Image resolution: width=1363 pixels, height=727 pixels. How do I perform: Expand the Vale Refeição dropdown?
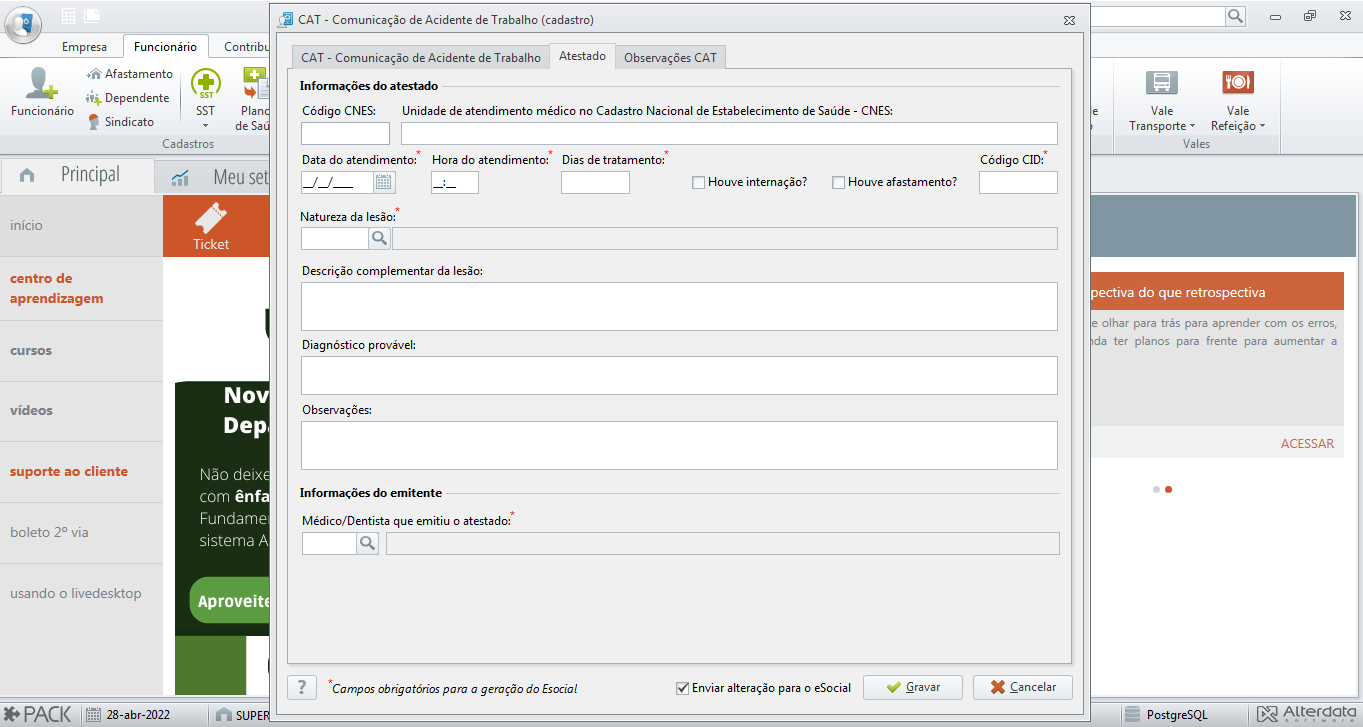(x=1262, y=126)
